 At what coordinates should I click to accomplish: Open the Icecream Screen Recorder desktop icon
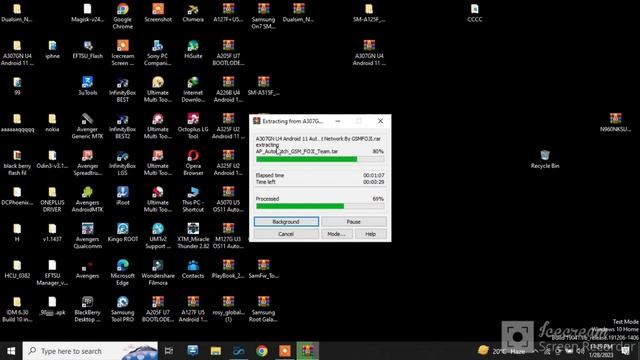(x=122, y=53)
